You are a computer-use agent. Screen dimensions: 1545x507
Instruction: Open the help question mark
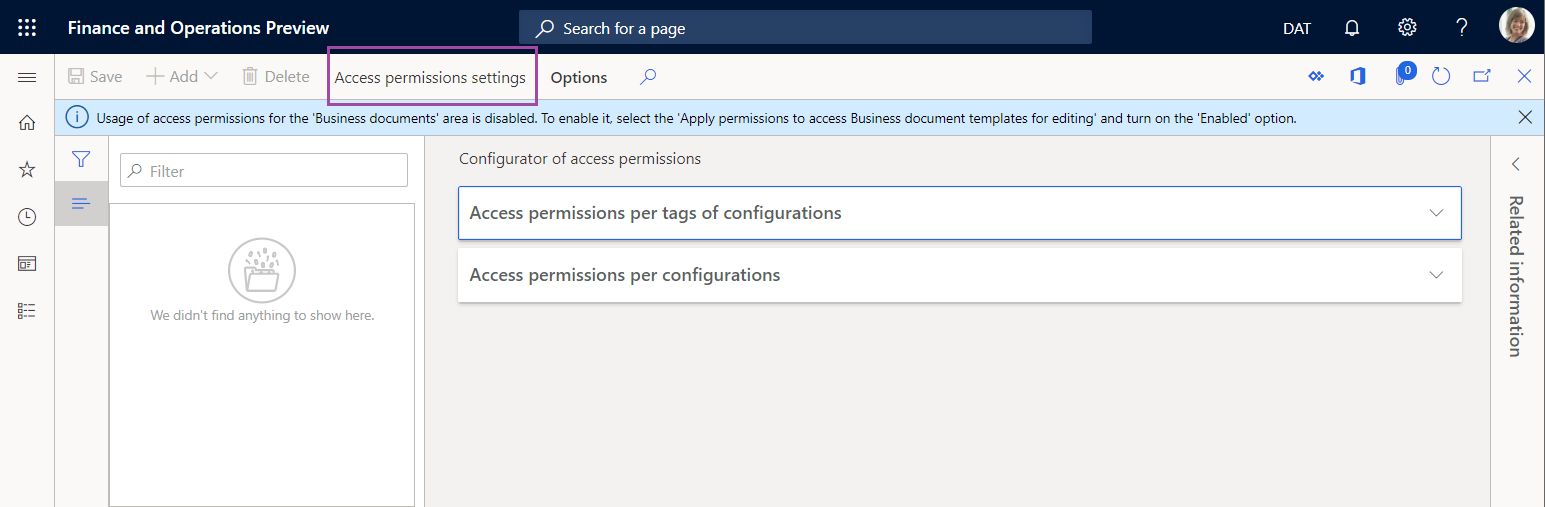(1462, 28)
